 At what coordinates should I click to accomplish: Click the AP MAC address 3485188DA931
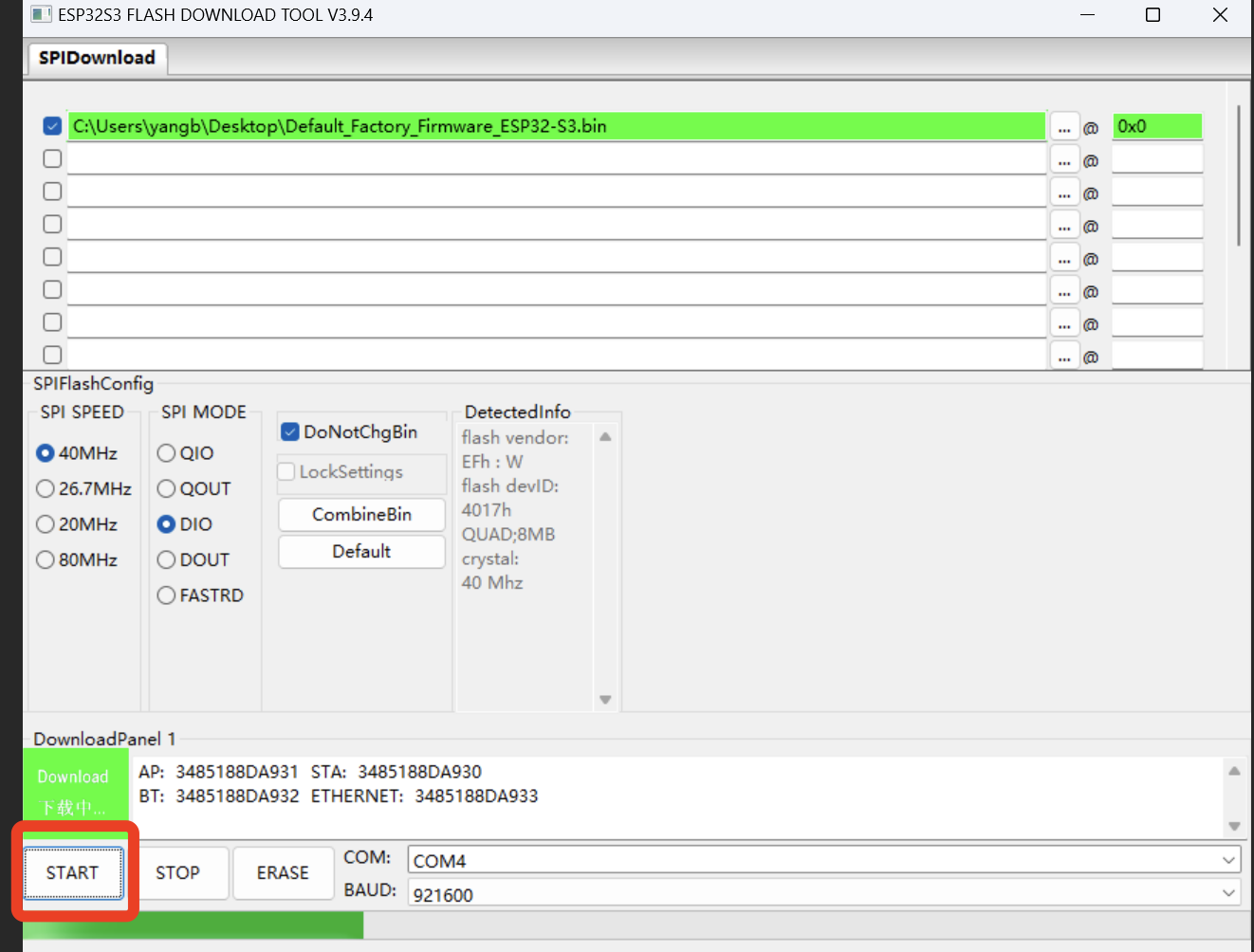[x=237, y=772]
